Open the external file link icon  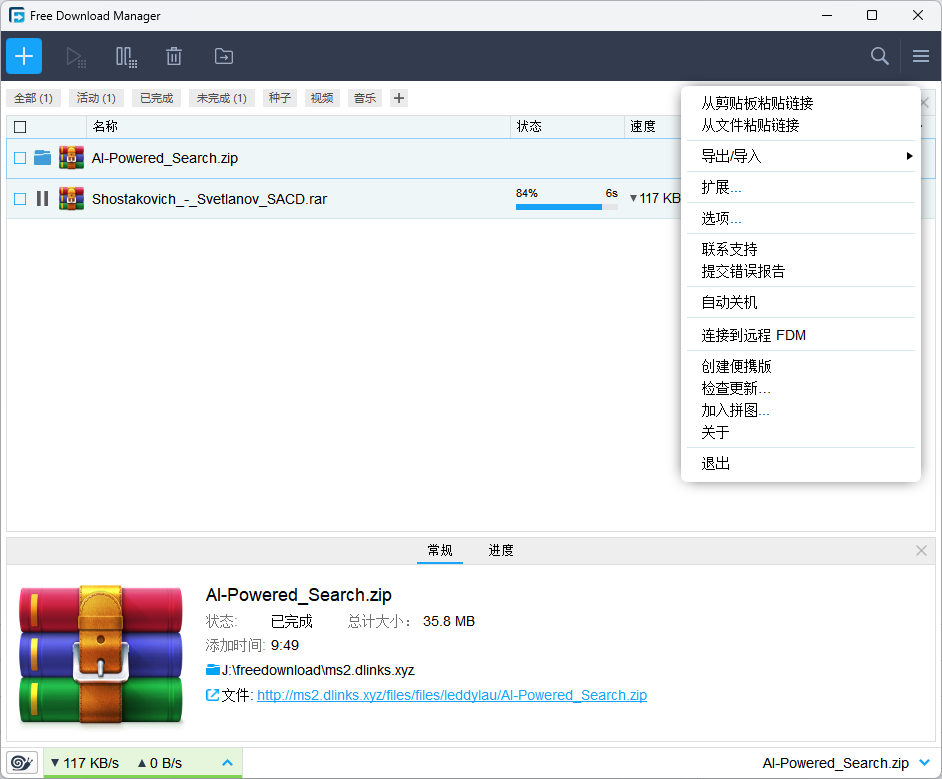(x=212, y=695)
